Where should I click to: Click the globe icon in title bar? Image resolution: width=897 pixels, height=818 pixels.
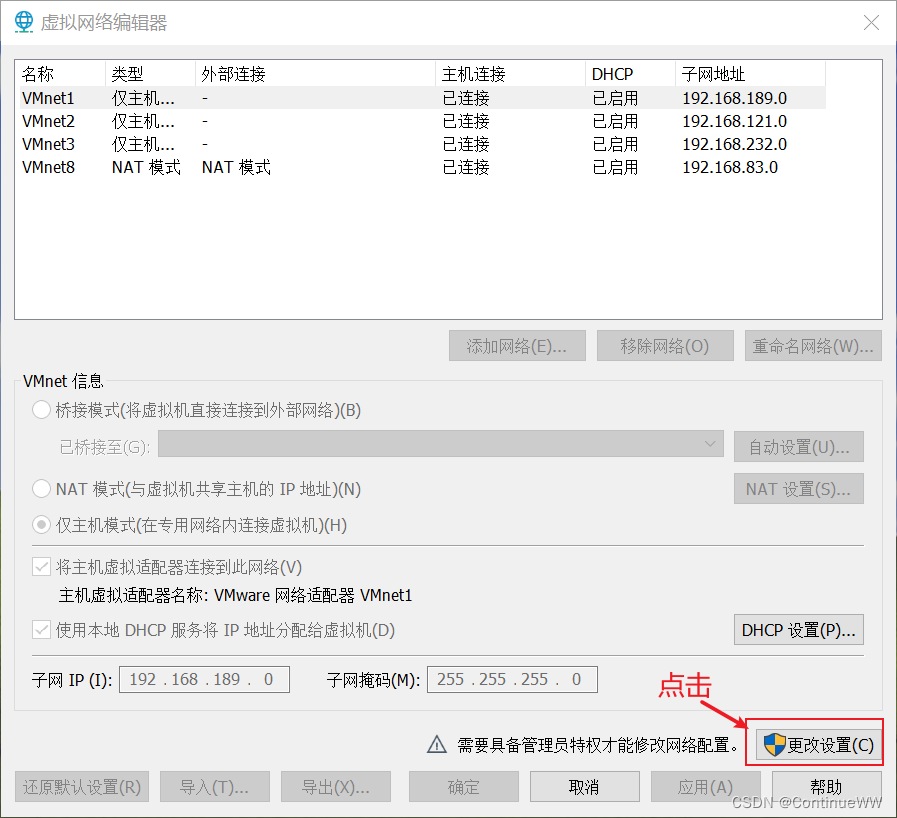click(24, 21)
